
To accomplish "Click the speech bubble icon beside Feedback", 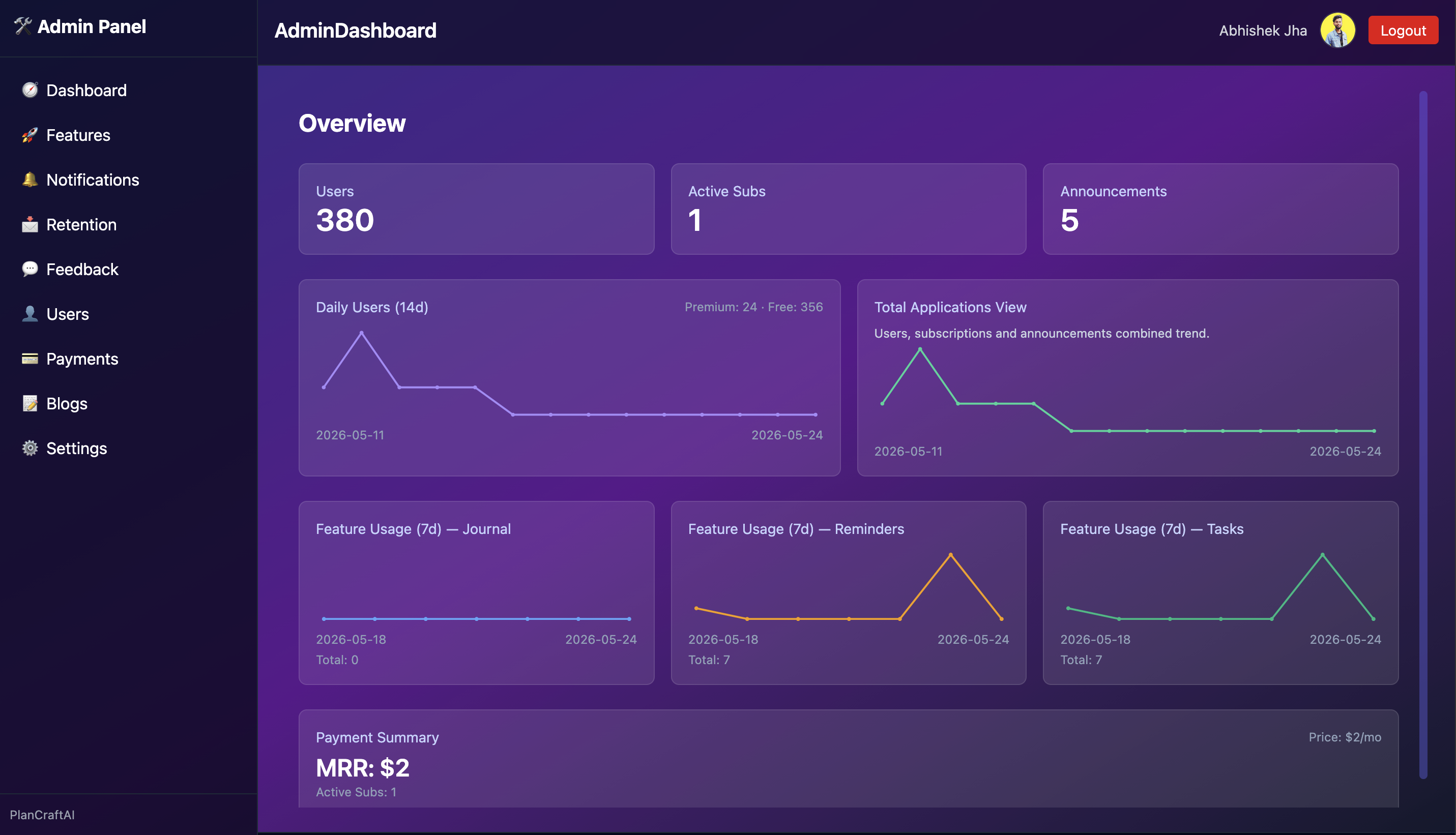I will (x=30, y=269).
